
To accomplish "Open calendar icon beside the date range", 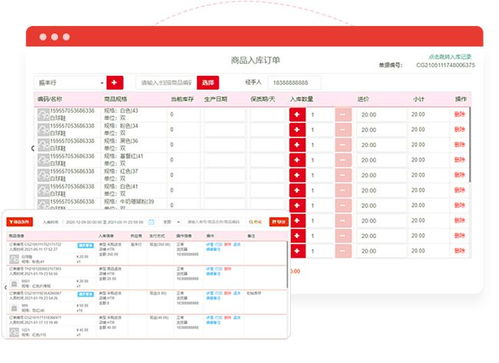I will pos(151,222).
